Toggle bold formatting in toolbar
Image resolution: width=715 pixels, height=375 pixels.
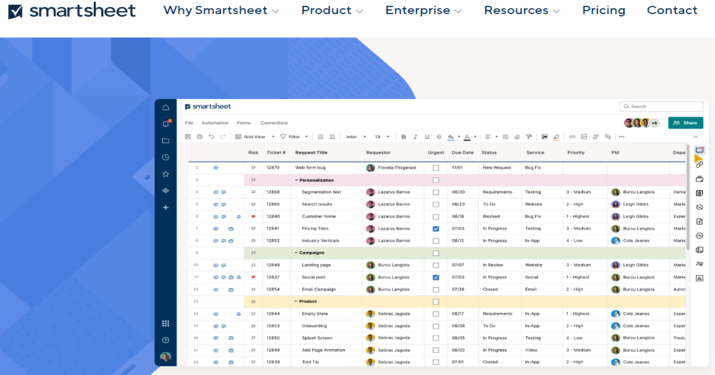click(403, 136)
